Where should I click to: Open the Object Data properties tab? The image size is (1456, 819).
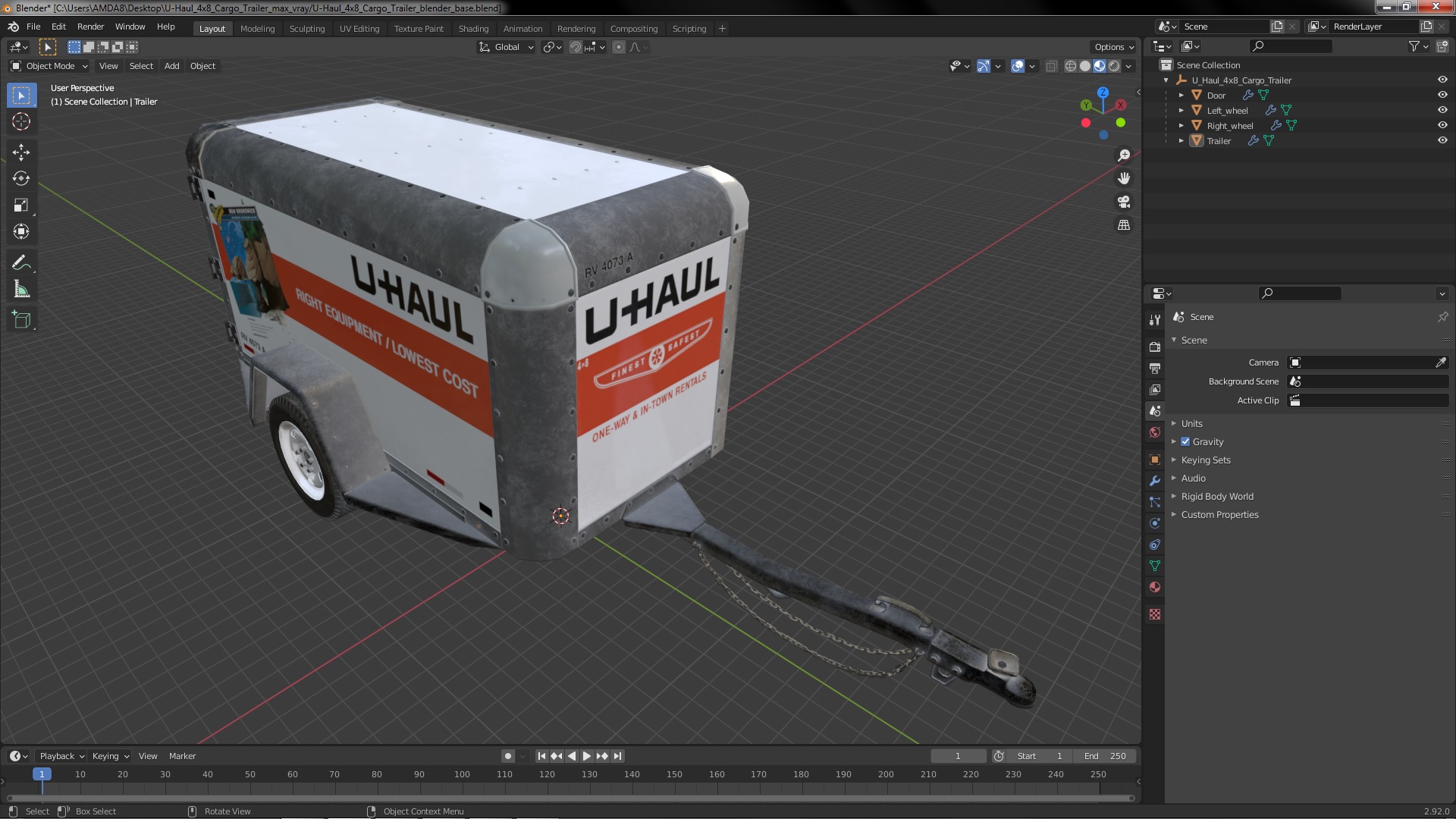point(1155,566)
